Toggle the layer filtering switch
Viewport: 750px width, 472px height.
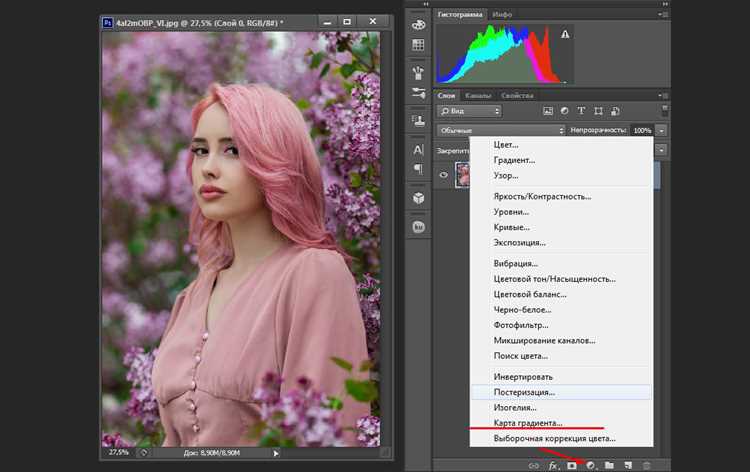pos(664,110)
